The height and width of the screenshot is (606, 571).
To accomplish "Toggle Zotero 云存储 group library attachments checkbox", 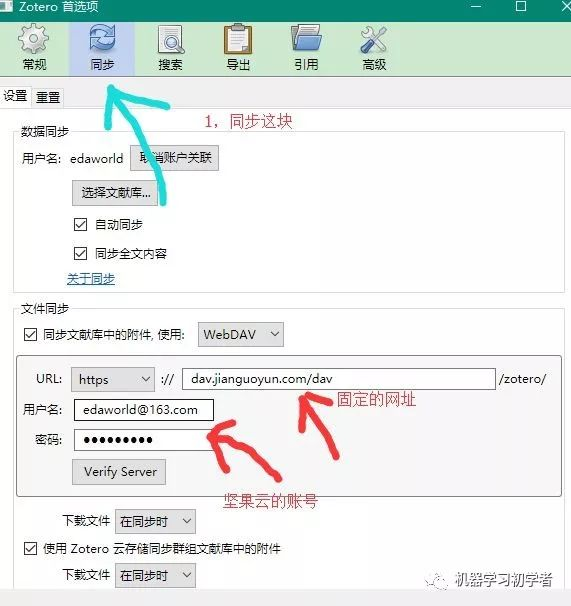I will tap(30, 548).
